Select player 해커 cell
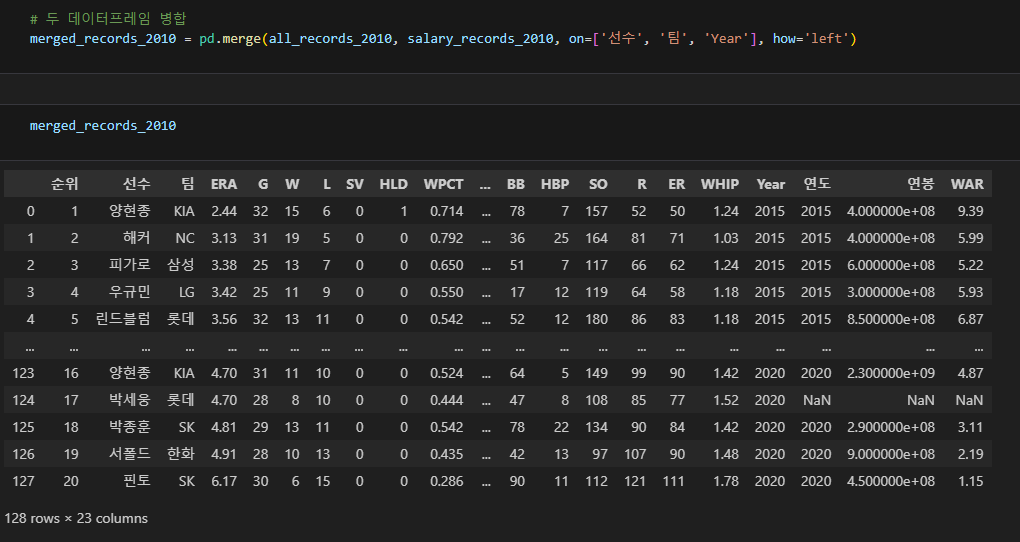1020x542 pixels. click(x=137, y=238)
